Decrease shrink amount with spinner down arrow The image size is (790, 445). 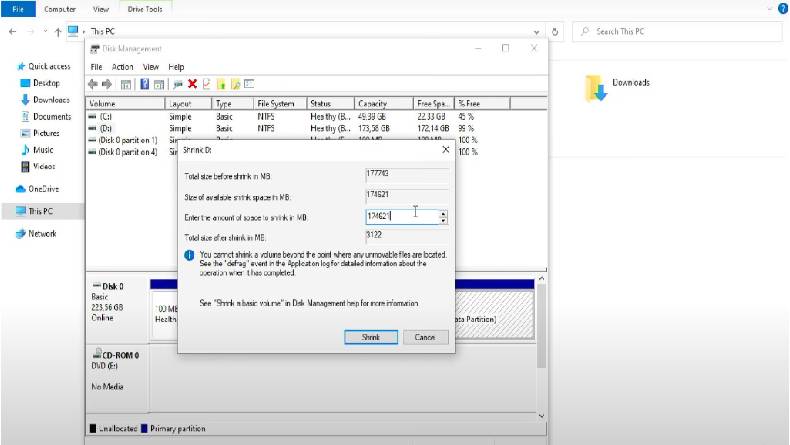pyautogui.click(x=443, y=220)
